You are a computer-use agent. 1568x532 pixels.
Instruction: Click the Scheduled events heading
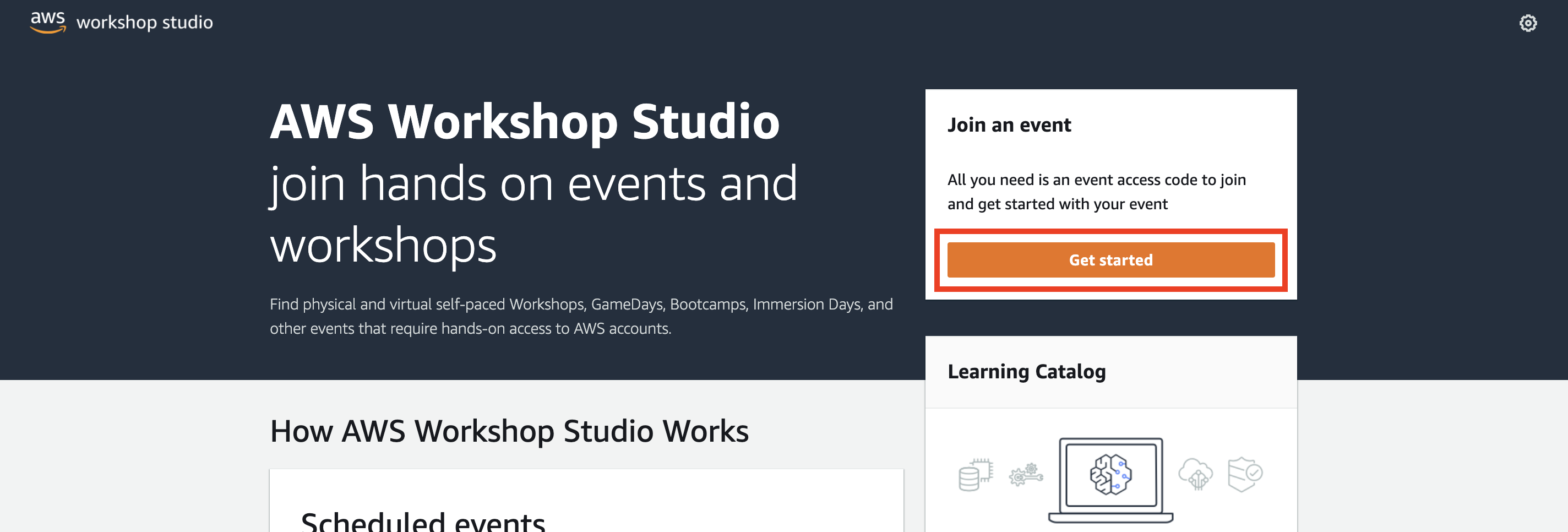point(423,522)
